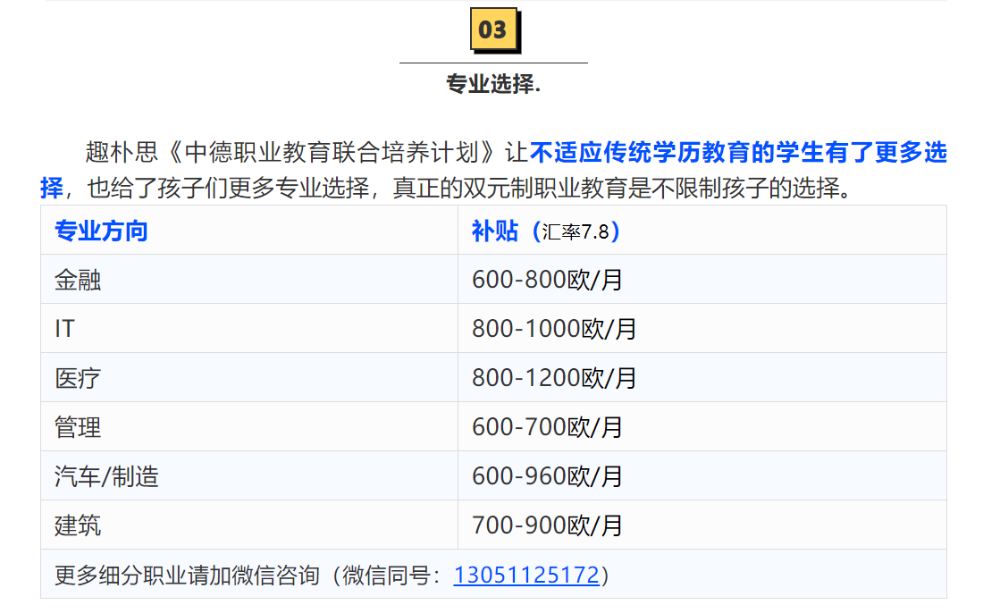Image resolution: width=1000 pixels, height=610 pixels.
Task: Select the 医疗 row label
Action: tap(78, 378)
